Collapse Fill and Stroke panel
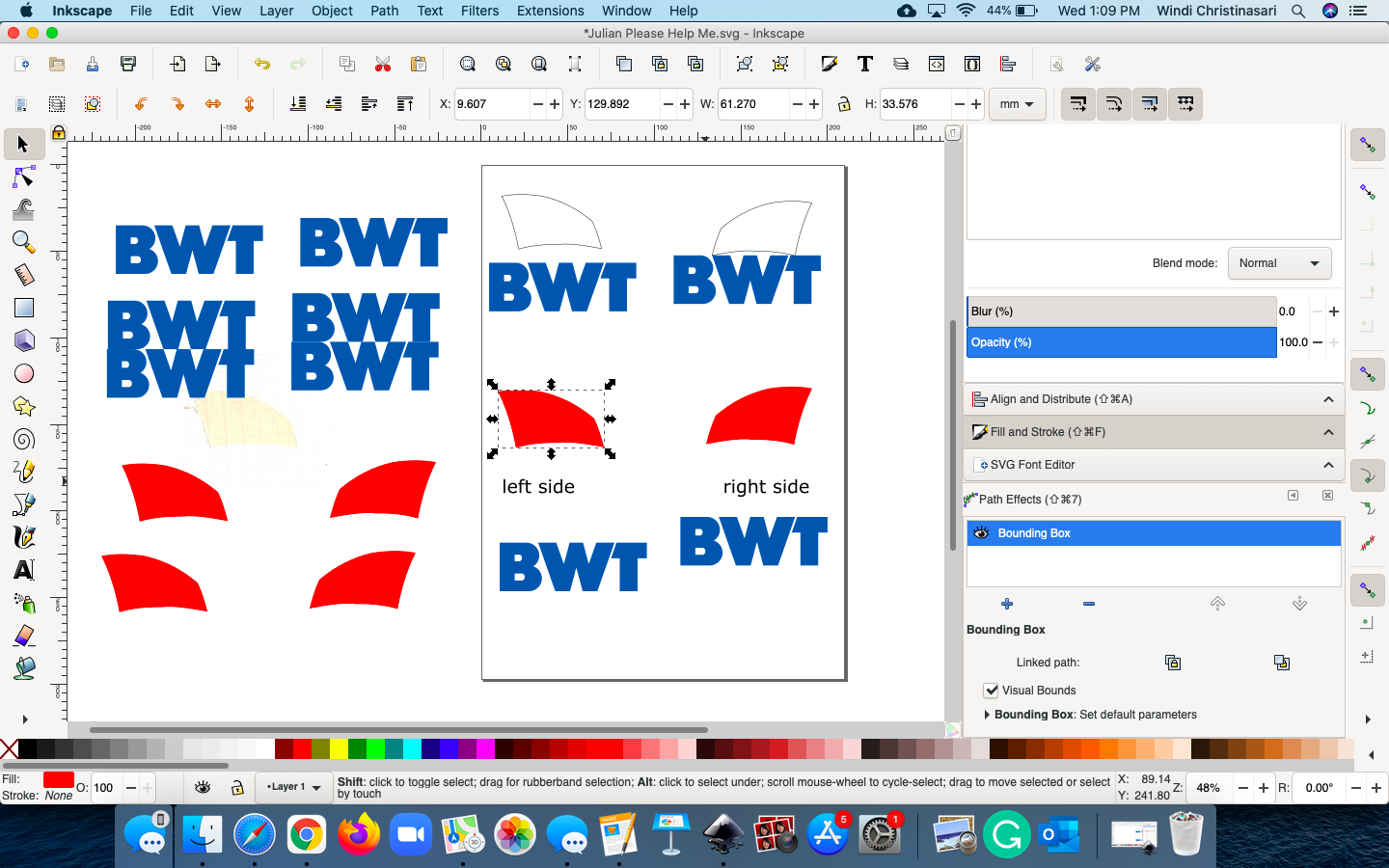The height and width of the screenshot is (868, 1389). [1328, 432]
